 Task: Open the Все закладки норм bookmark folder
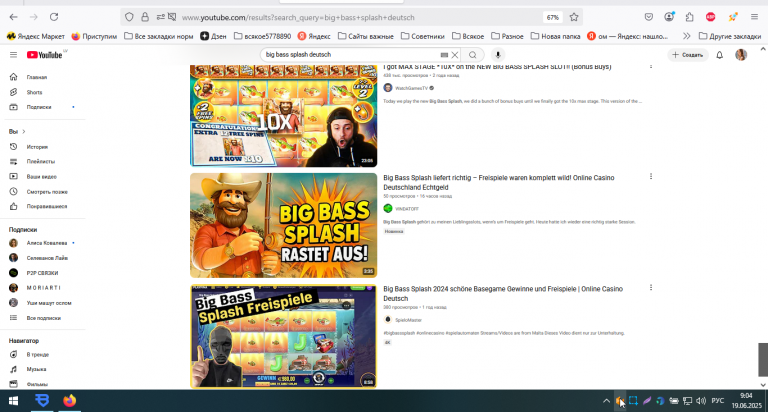[159, 36]
